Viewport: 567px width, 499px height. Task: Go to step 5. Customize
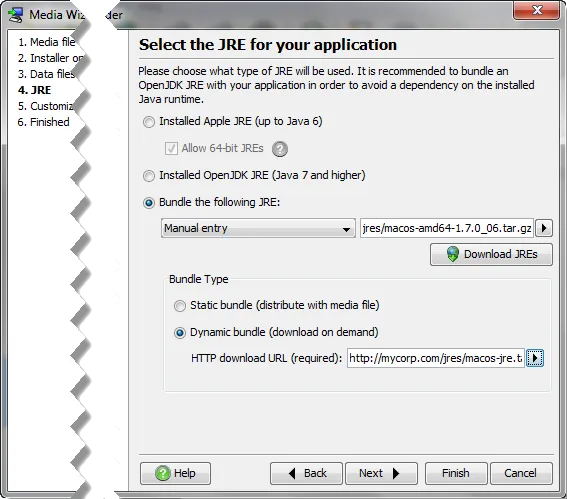tap(46, 106)
